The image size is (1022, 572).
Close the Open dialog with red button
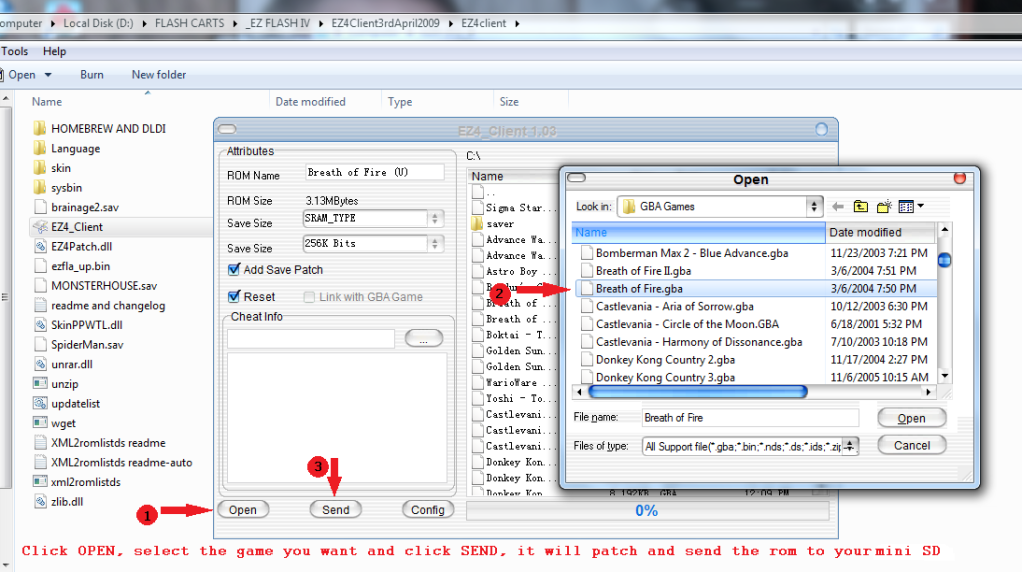click(959, 178)
